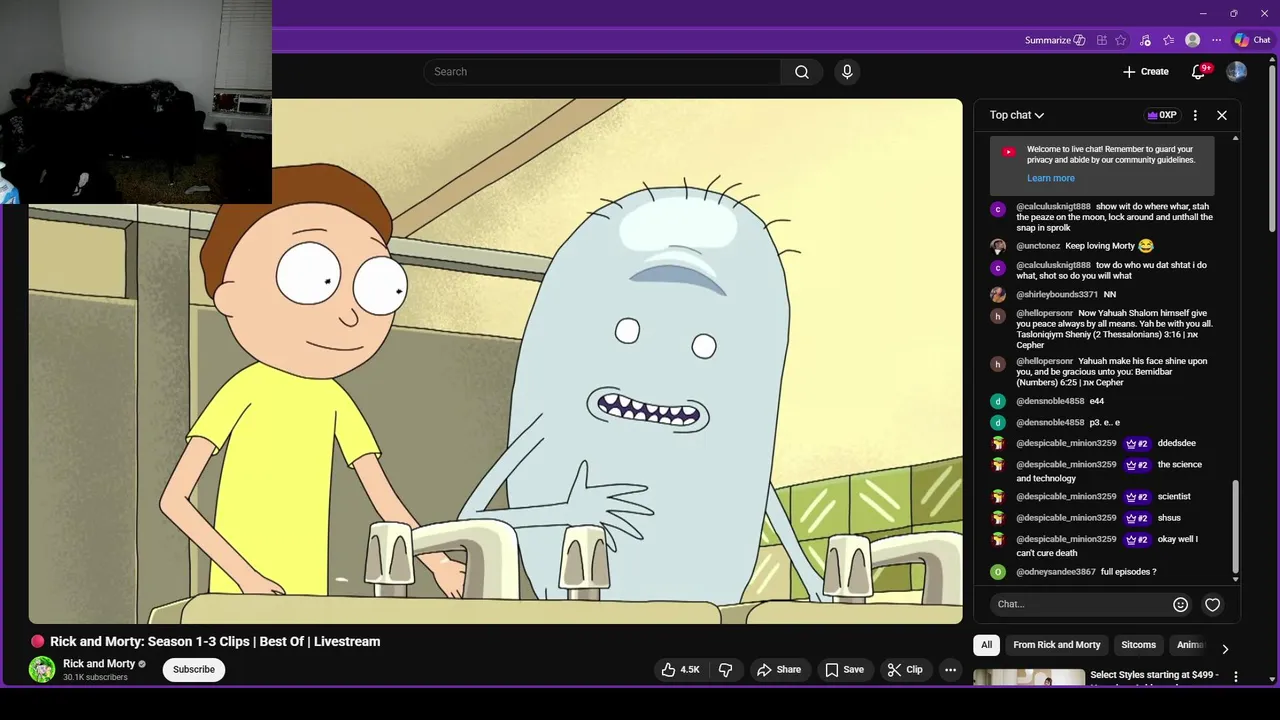Click the #2 badge beside 'scientist'
1280x720 pixels.
point(1137,497)
